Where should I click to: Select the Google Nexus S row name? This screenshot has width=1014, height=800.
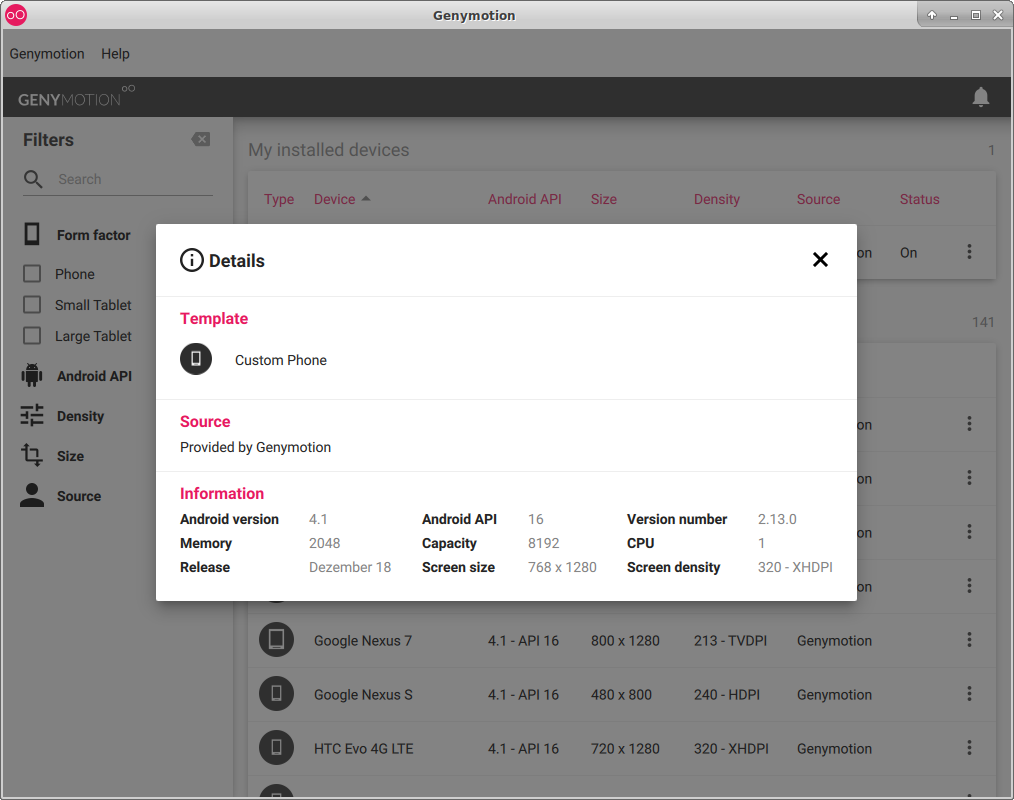click(363, 695)
